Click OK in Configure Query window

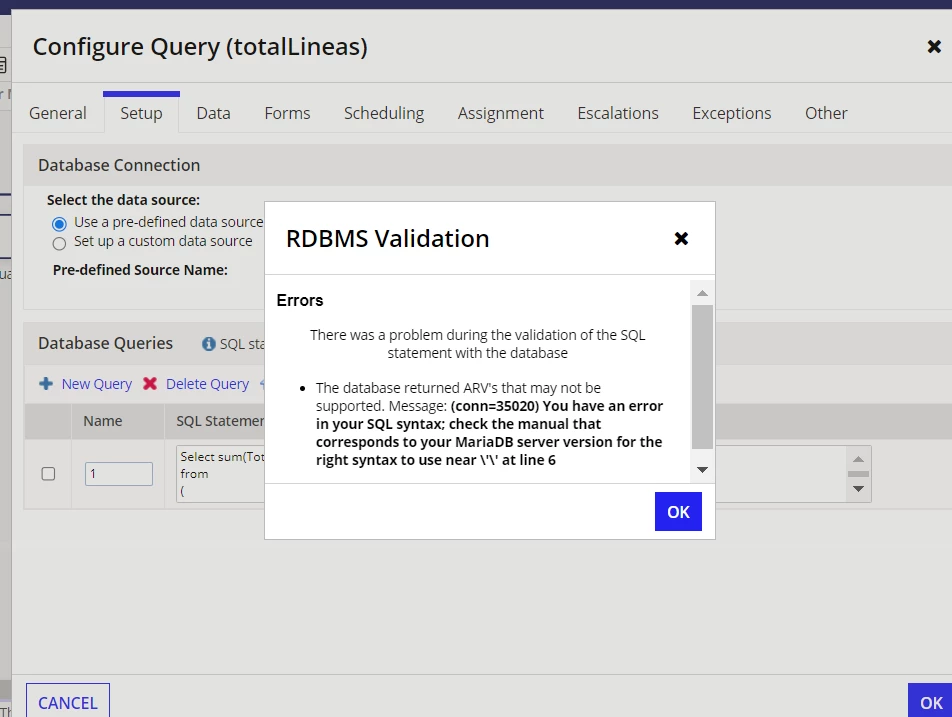(930, 702)
